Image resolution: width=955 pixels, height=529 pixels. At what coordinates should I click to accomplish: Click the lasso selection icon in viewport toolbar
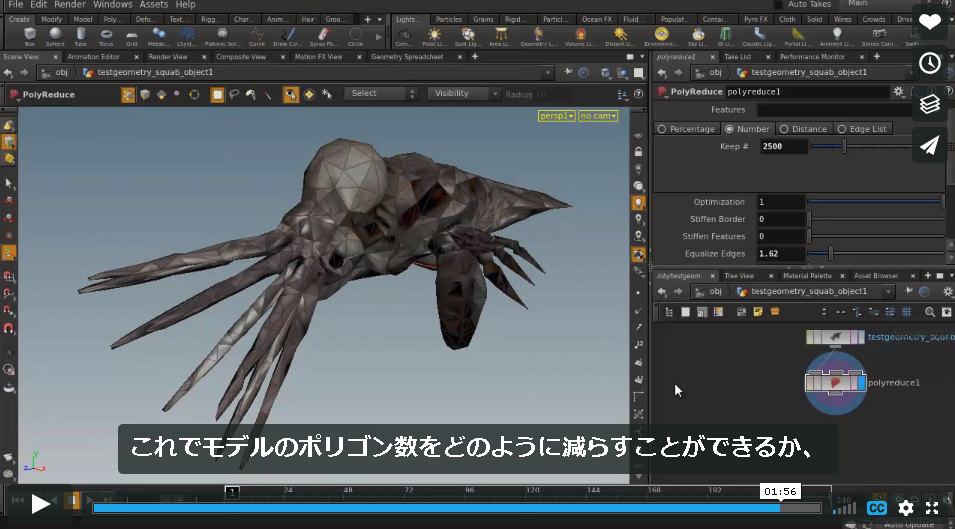click(x=234, y=94)
